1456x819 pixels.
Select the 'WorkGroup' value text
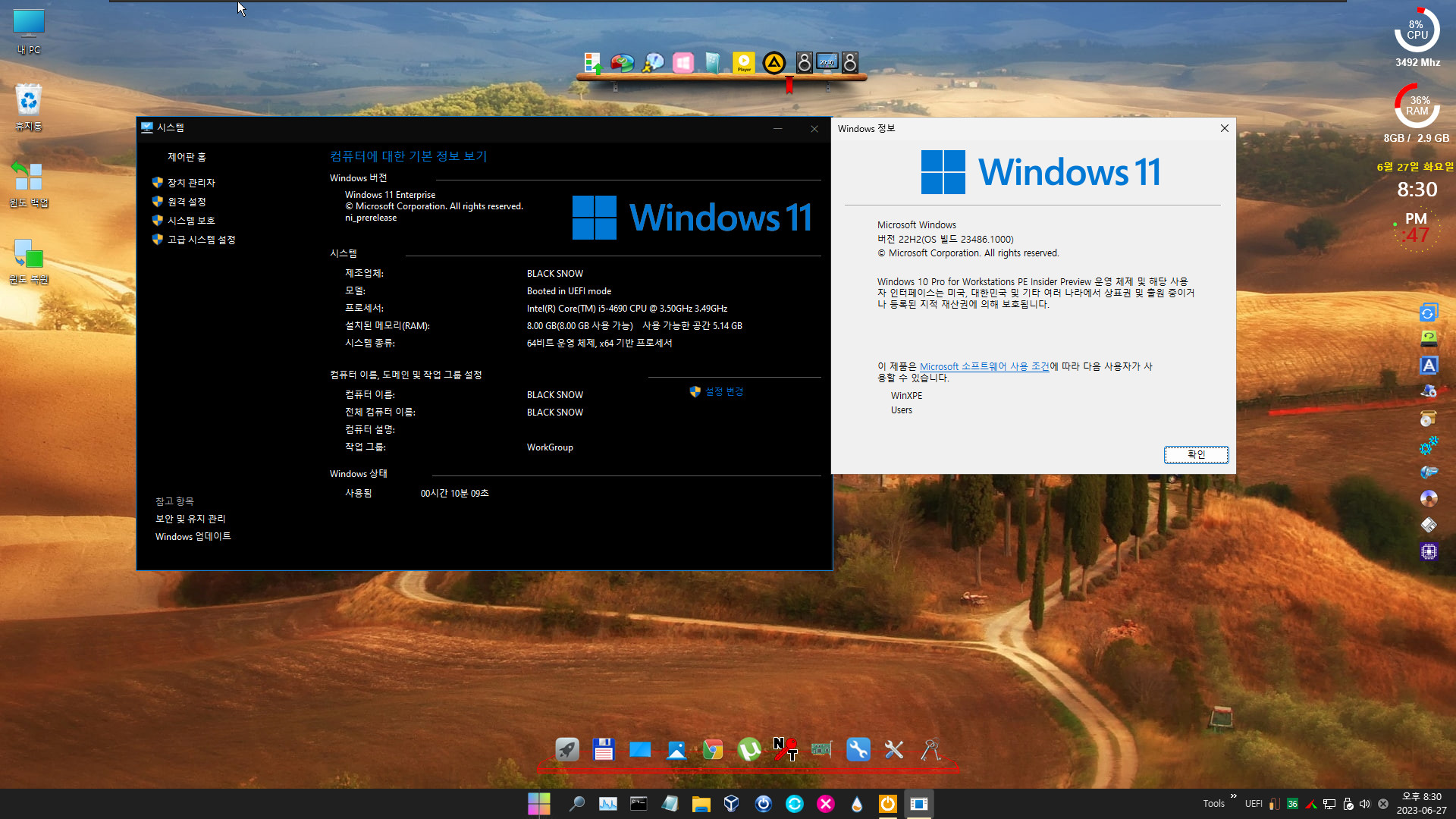550,447
